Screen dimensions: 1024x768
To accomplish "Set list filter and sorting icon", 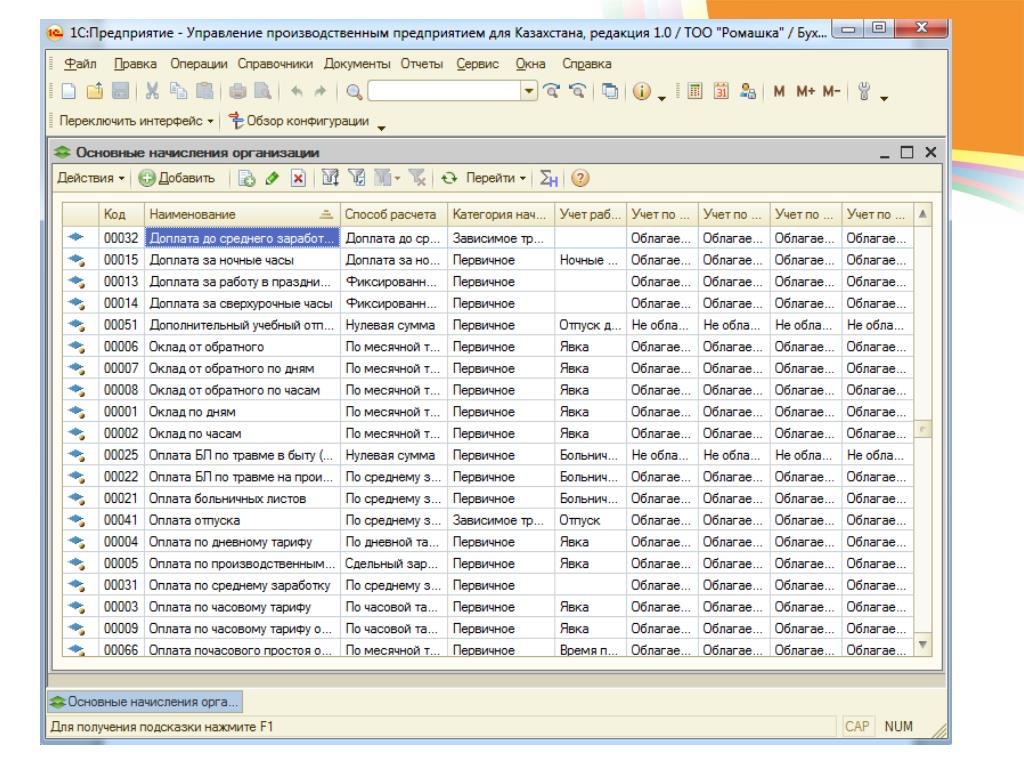I will (330, 178).
